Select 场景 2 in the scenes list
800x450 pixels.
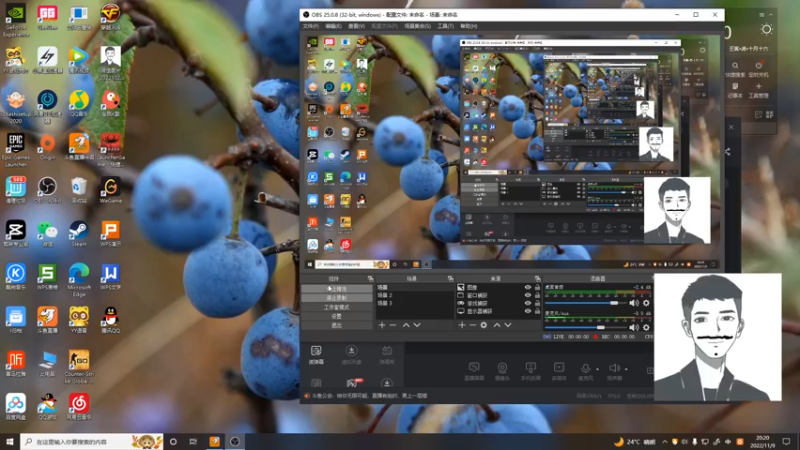coord(414,295)
